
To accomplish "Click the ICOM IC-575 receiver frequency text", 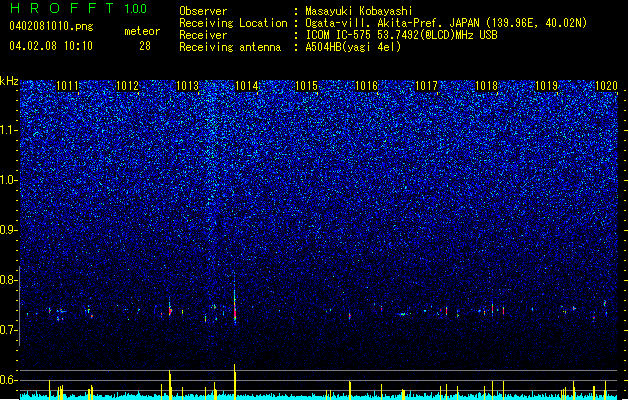I will [401, 35].
